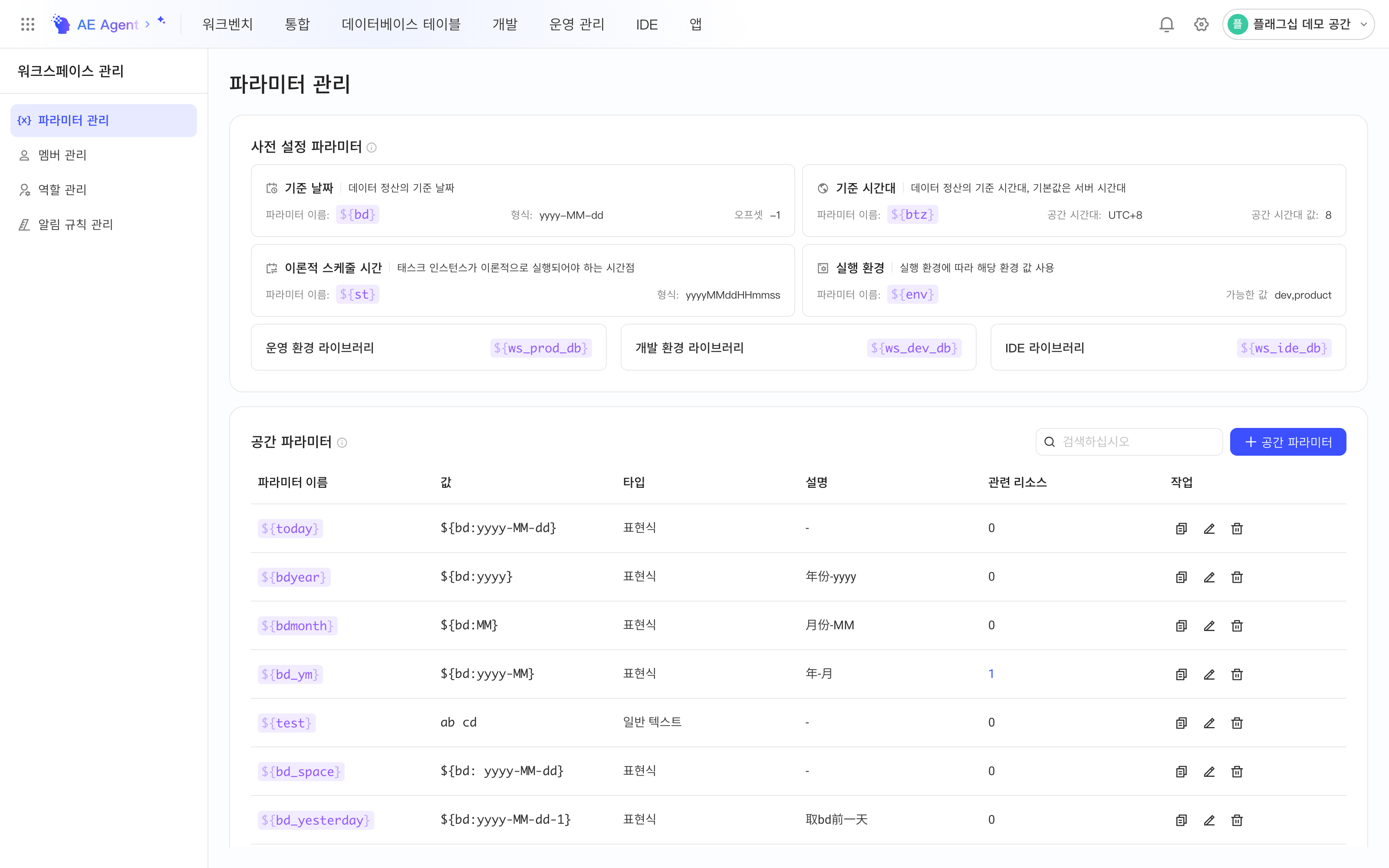Click the ${env} parameter tag

[912, 295]
